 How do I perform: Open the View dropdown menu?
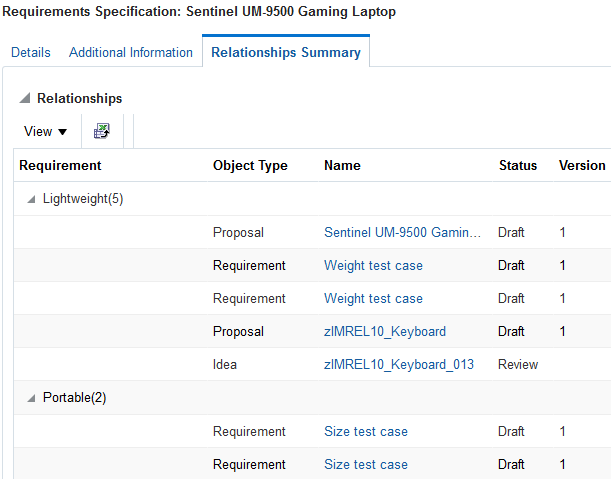click(46, 131)
